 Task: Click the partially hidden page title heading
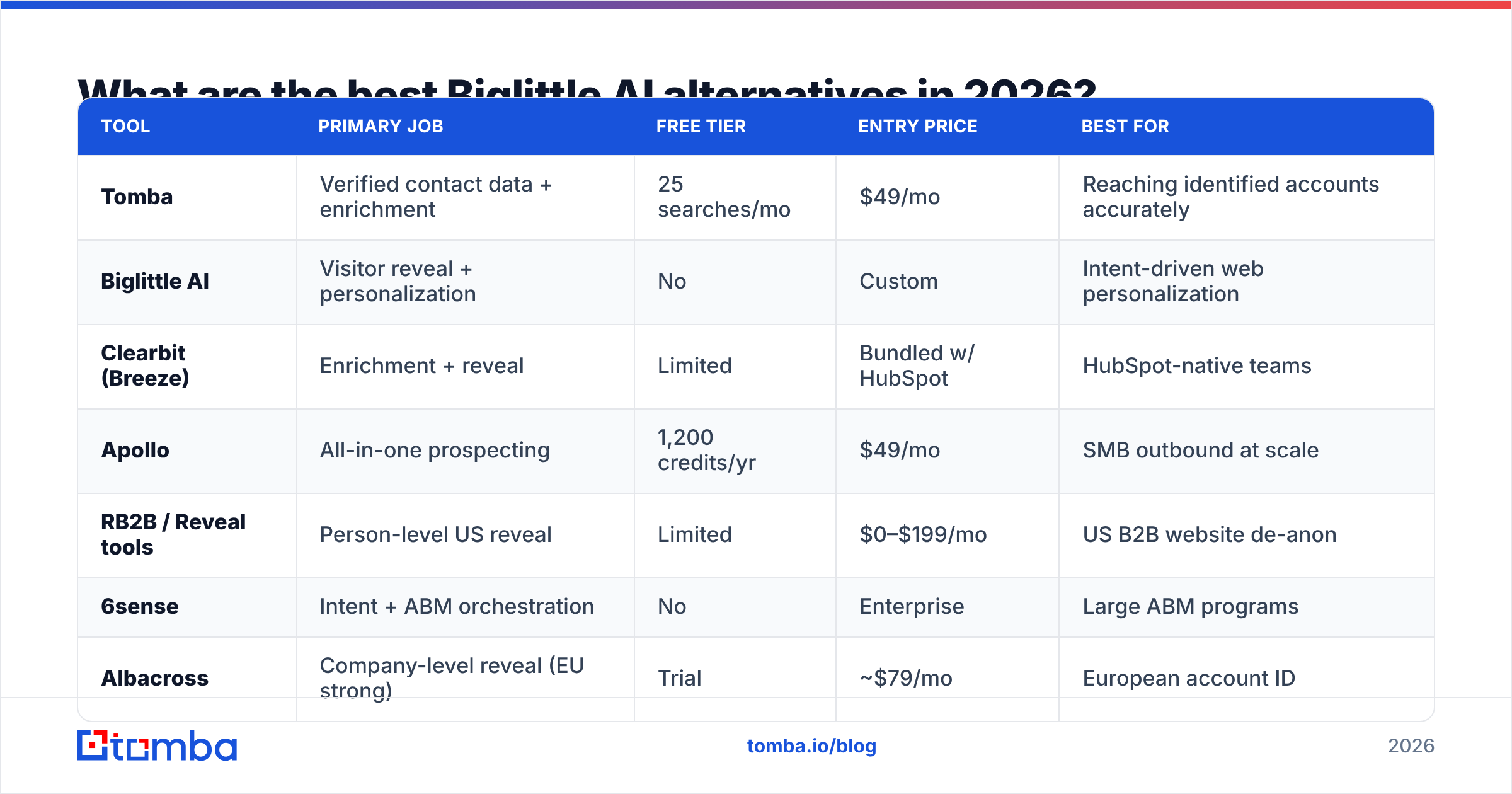tap(587, 88)
